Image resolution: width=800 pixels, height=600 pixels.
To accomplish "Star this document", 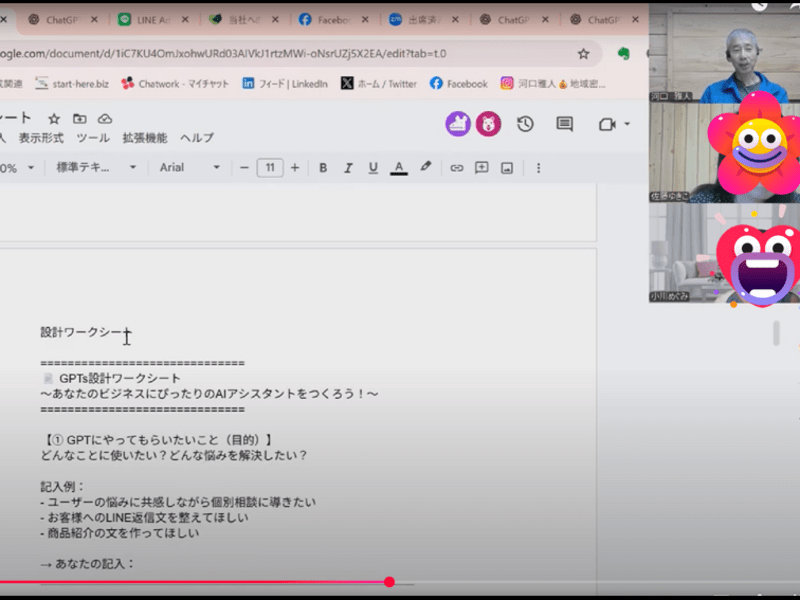I will (54, 118).
